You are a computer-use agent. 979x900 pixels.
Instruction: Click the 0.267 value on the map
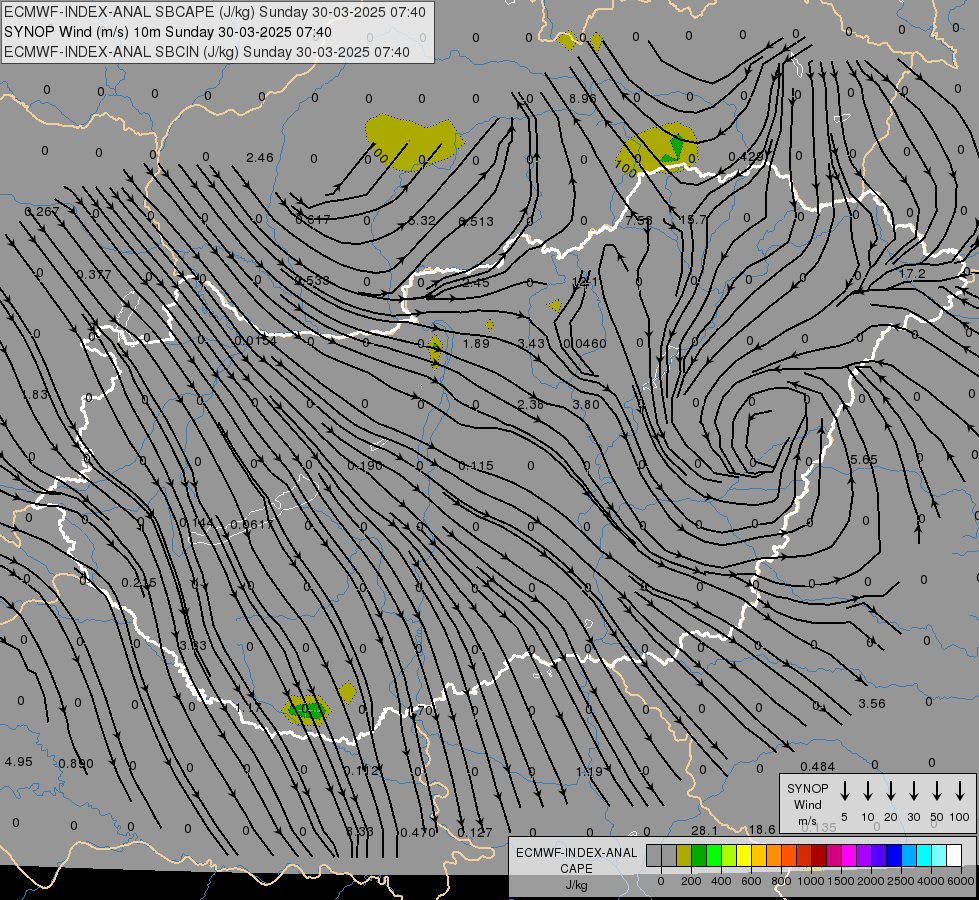point(42,212)
